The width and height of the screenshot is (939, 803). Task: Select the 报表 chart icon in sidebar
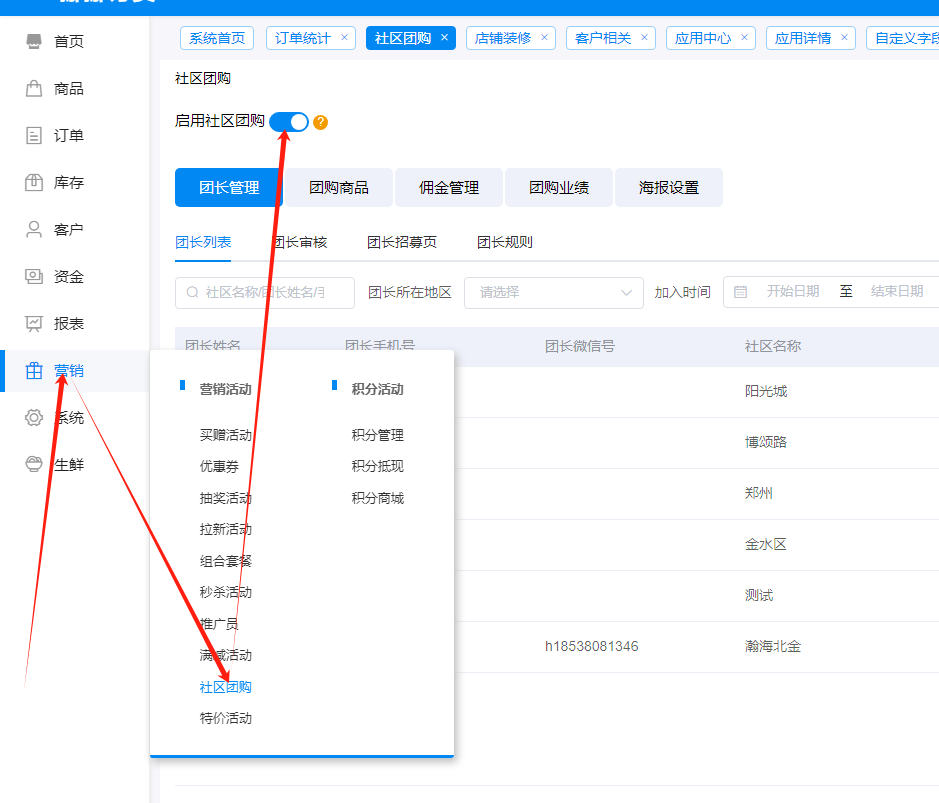[34, 324]
